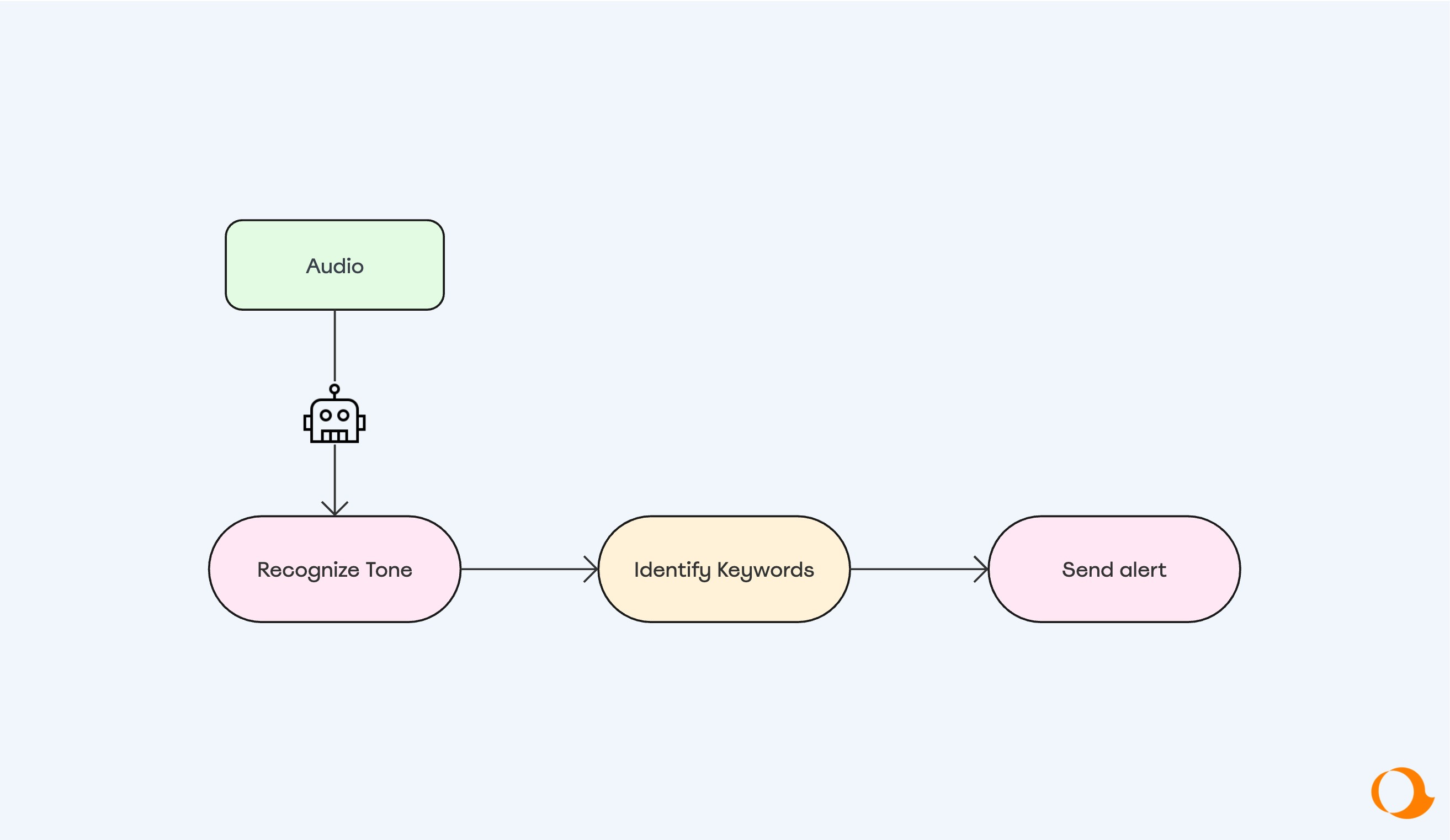Click the 'Recognize Tone' text
Screen dimensions: 1450x840
pos(334,570)
